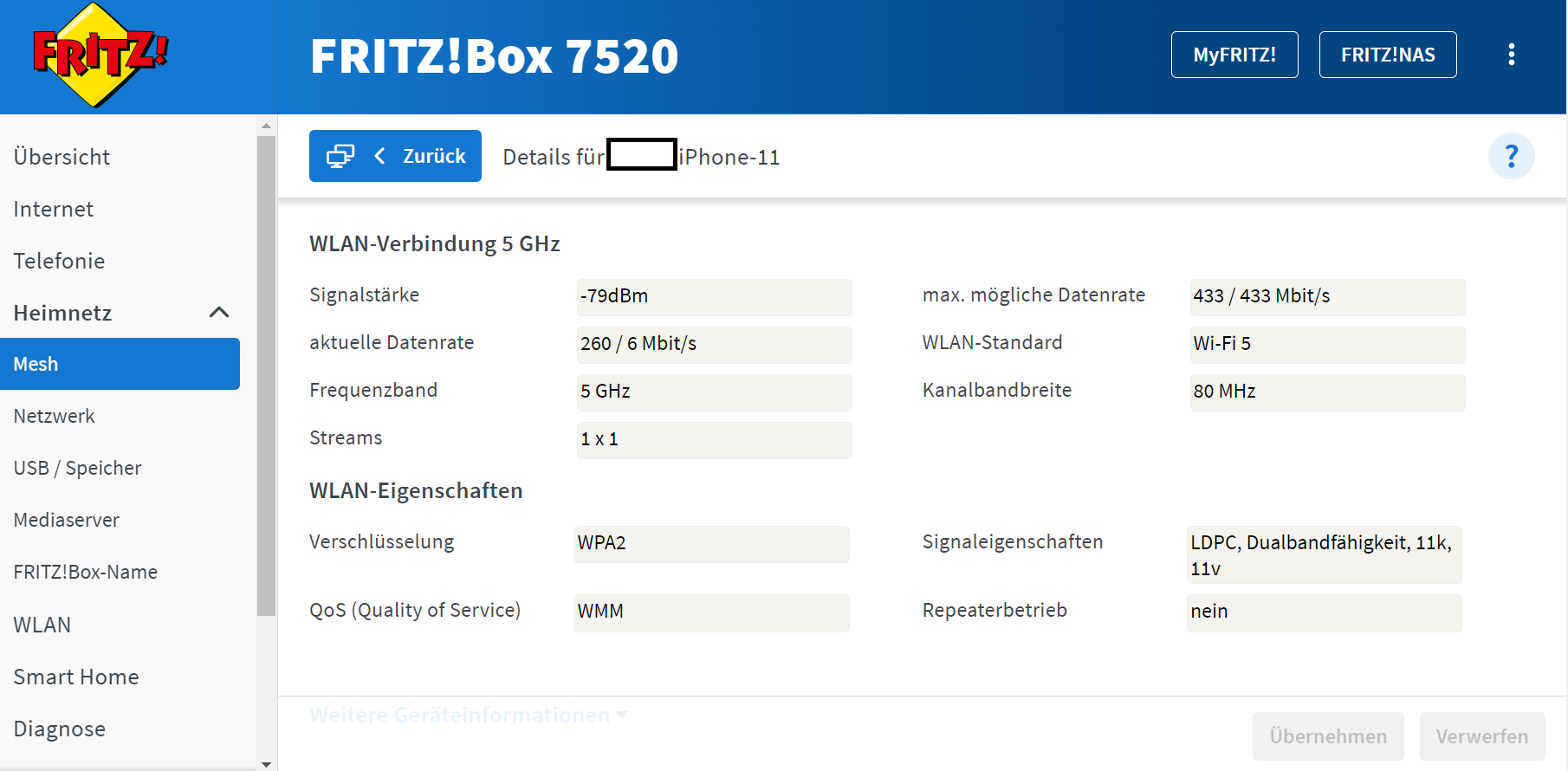Open Diagnose menu item

click(59, 729)
